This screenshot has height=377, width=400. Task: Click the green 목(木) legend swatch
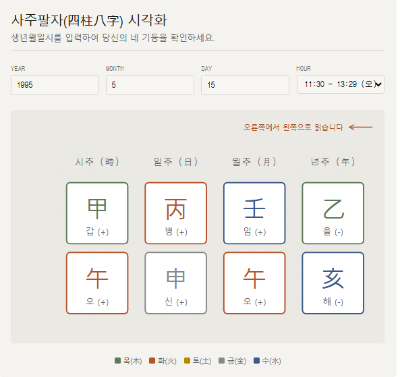[x=118, y=361]
